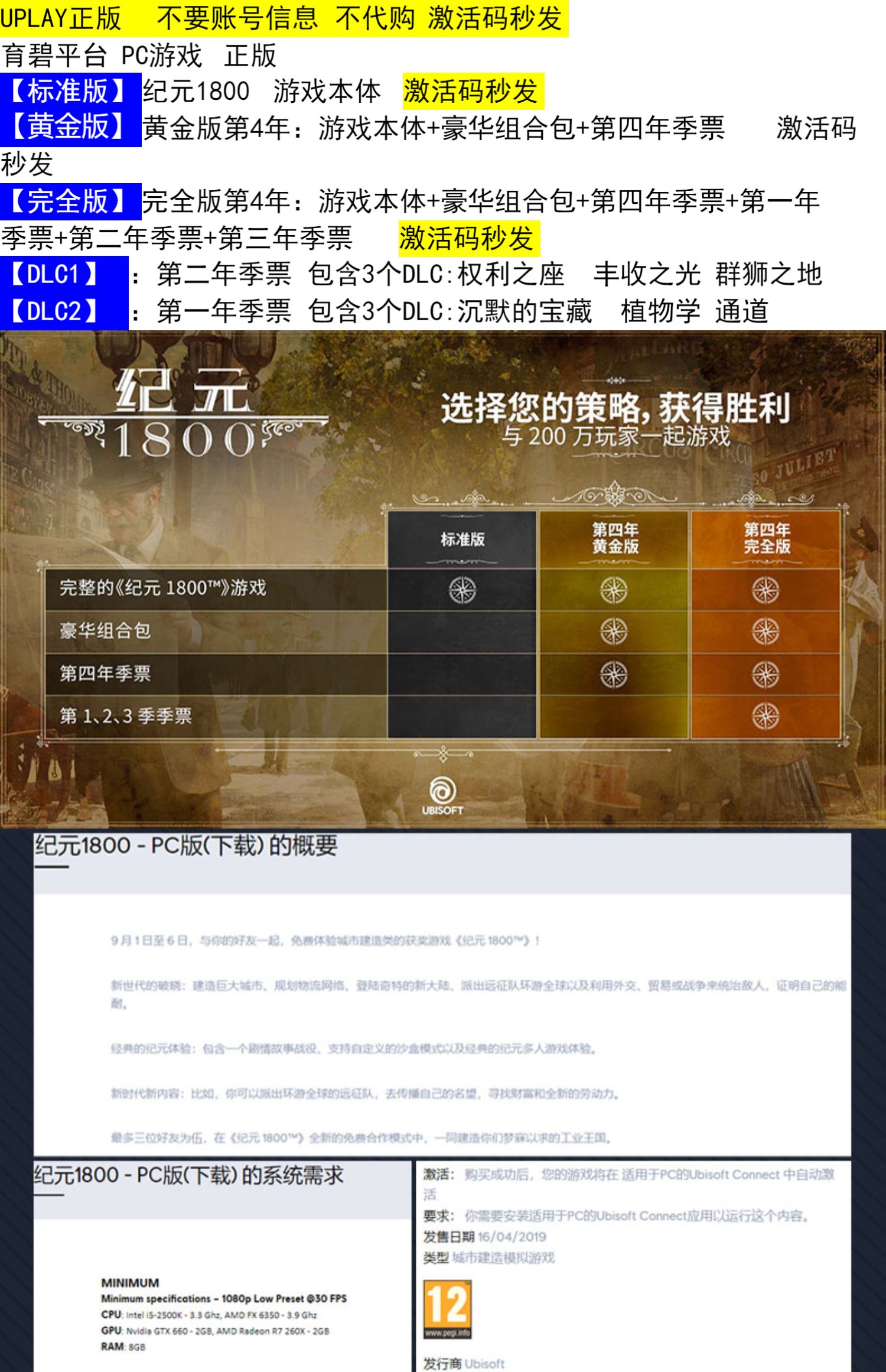Viewport: 886px width, 1372px height.
Task: Click 第四年完全版 compass icon in 豪华组合包 row
Action: pos(766,632)
